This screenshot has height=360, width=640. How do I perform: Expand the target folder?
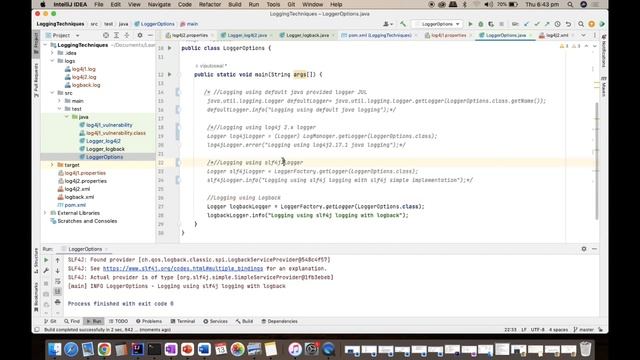(52, 165)
